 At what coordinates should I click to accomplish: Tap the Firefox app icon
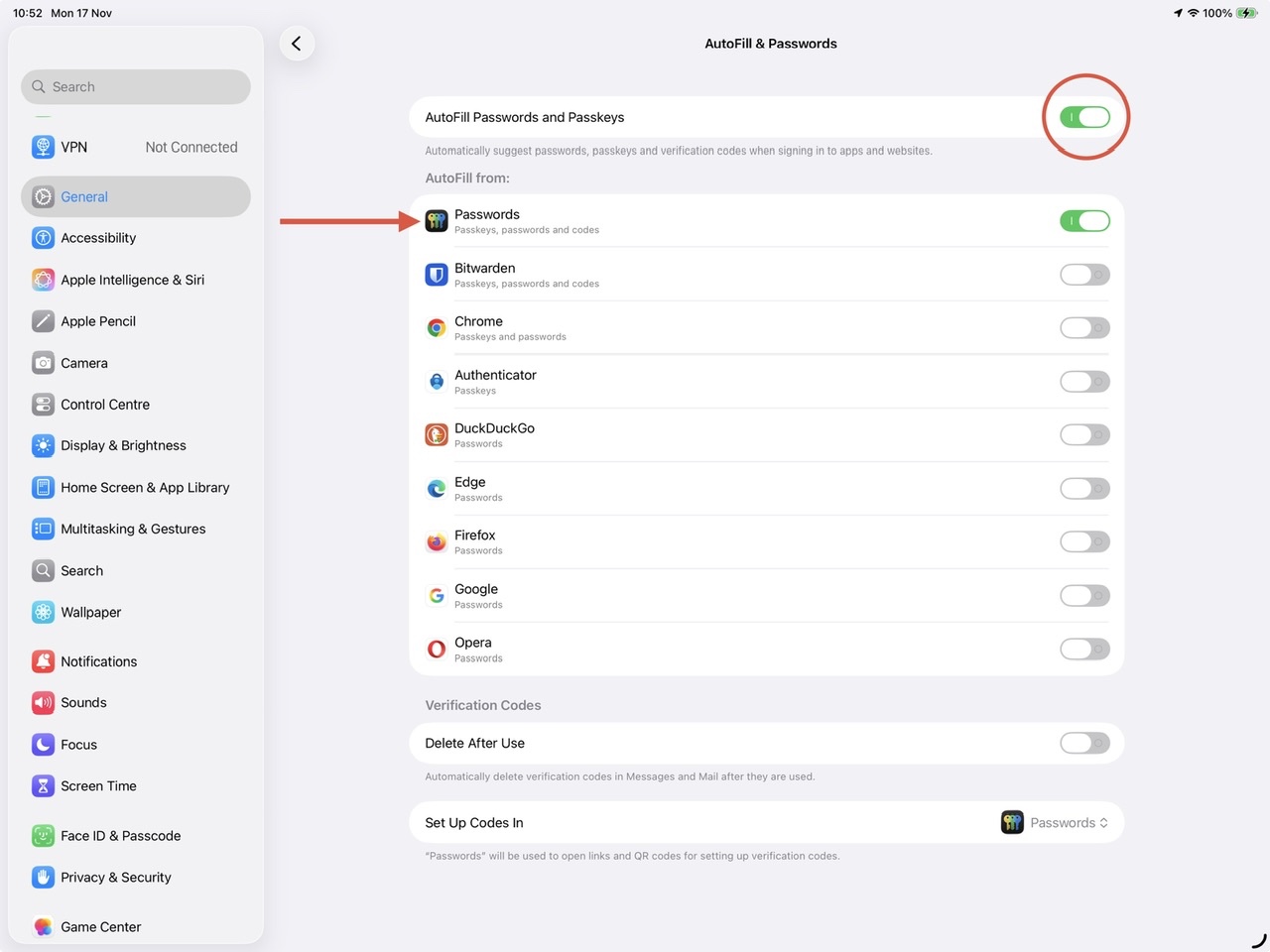[437, 542]
